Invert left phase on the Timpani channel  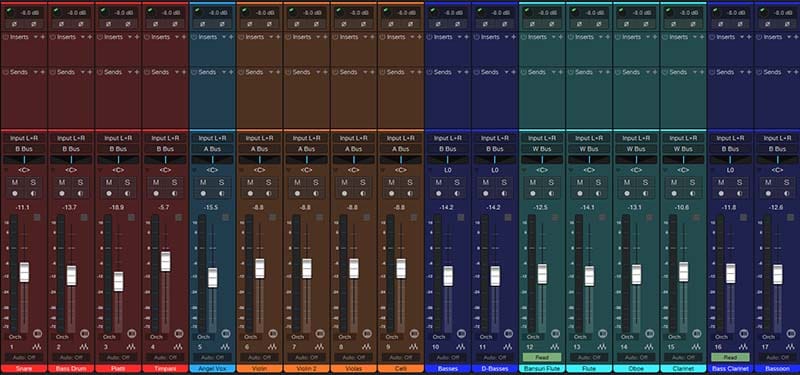pyautogui.click(x=156, y=24)
